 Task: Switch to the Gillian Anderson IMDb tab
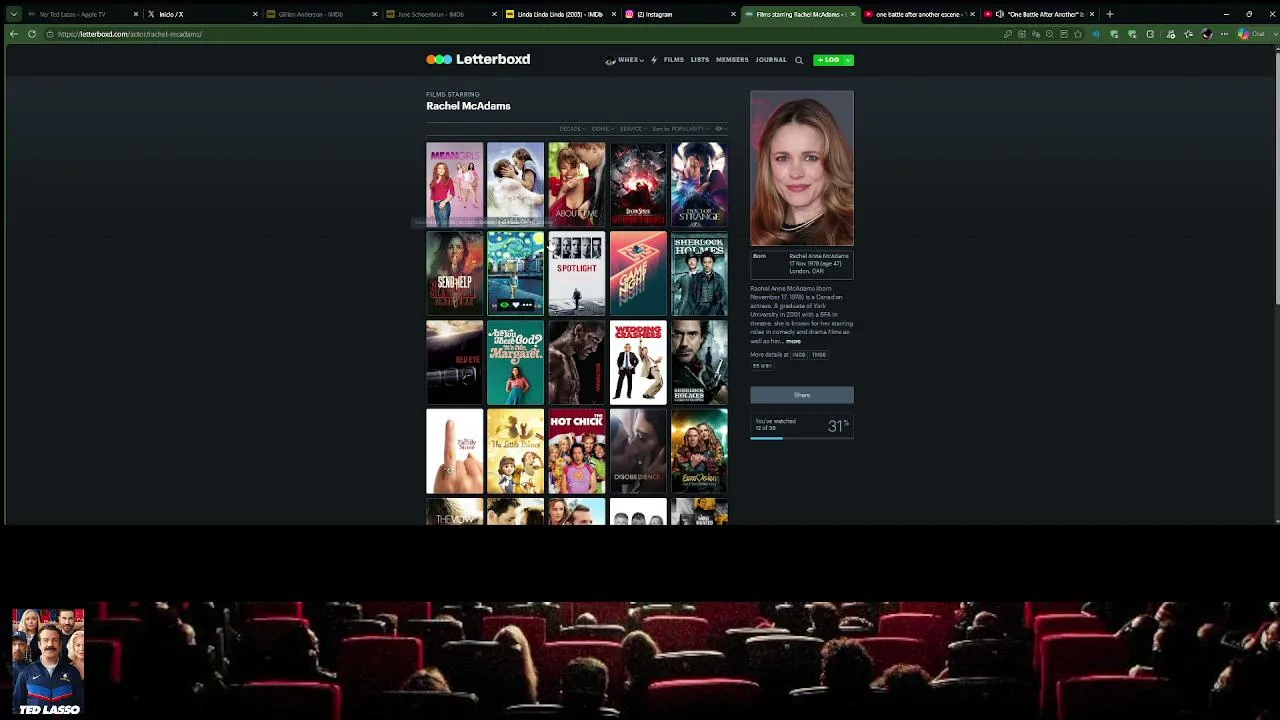coord(320,14)
